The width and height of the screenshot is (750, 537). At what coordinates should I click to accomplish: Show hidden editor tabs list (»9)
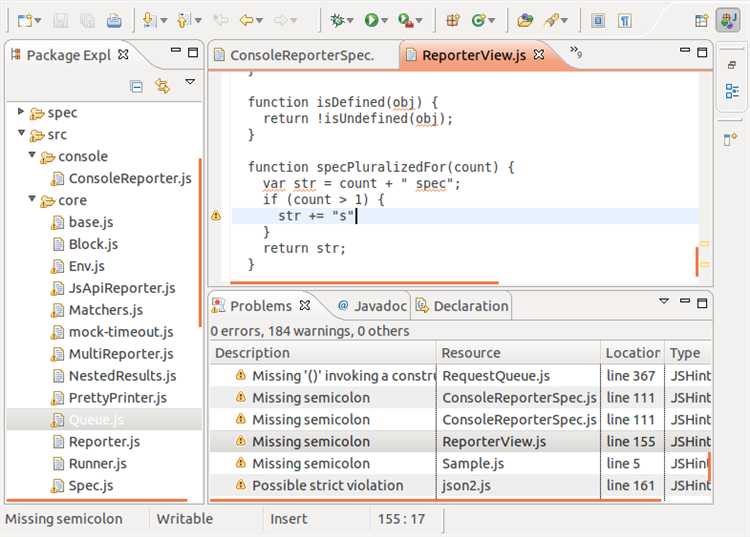(576, 52)
